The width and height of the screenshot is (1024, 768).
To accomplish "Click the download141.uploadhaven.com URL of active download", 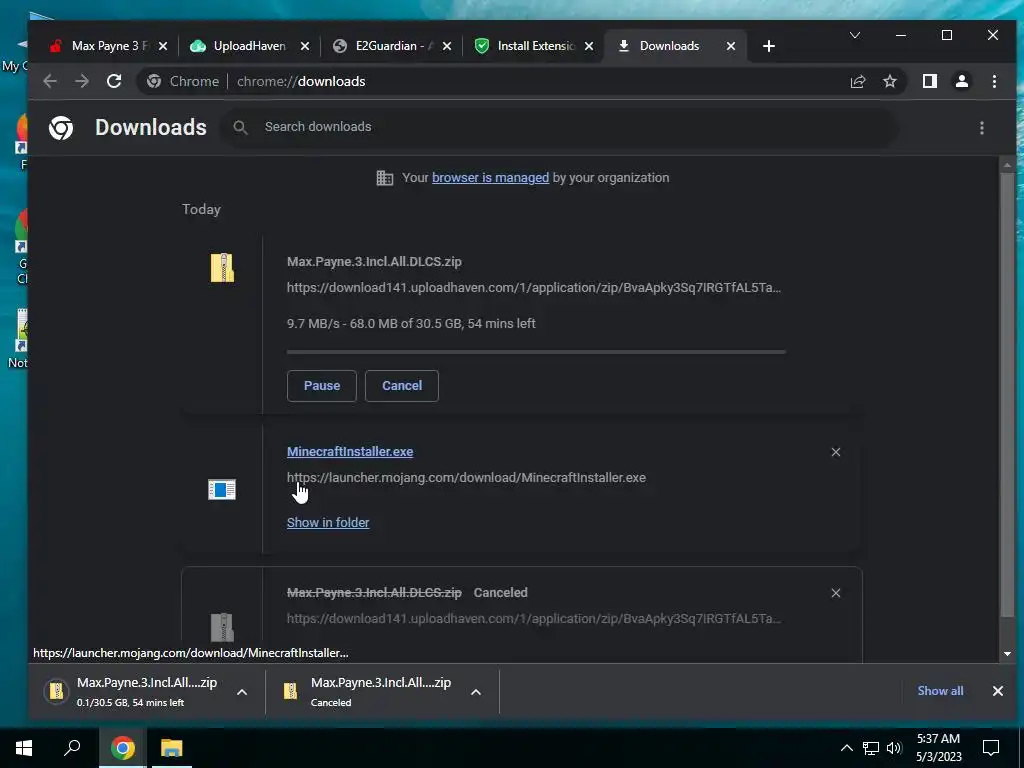I will point(534,287).
